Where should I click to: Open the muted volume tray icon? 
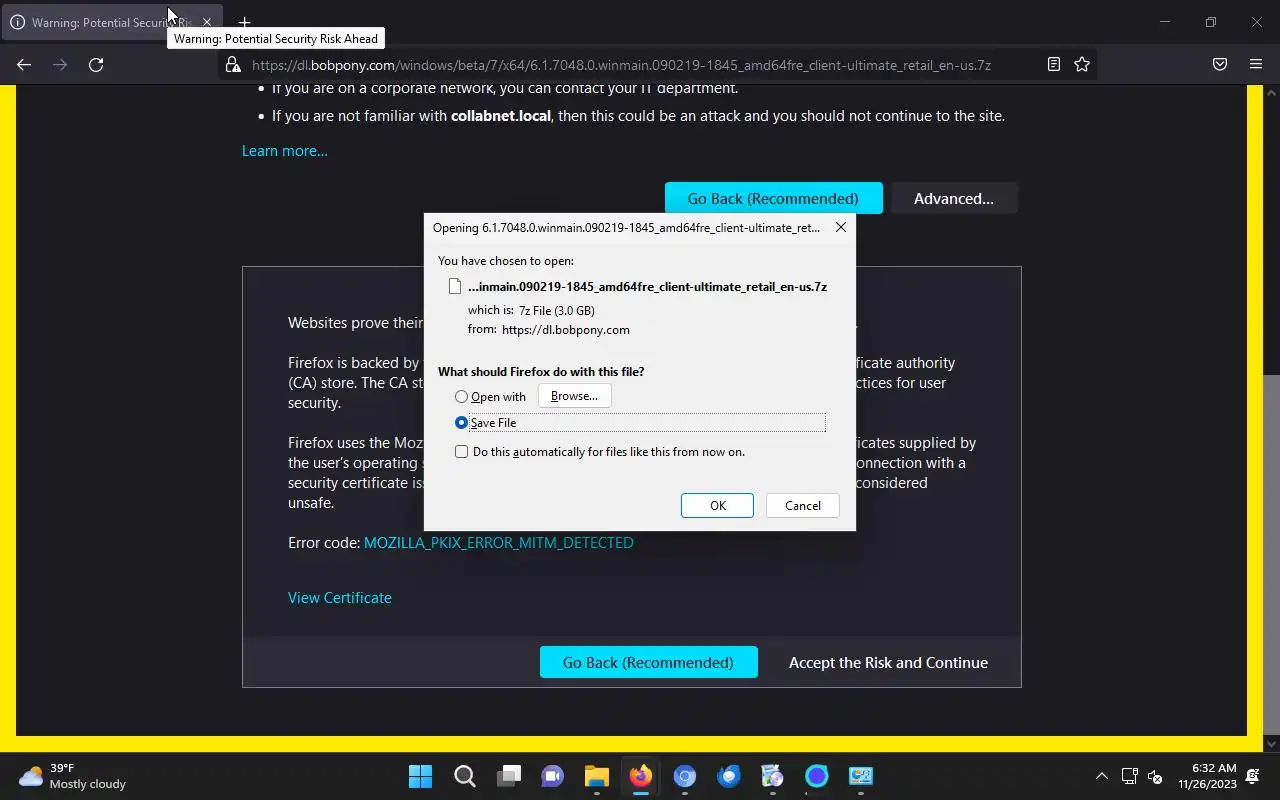(x=1155, y=776)
